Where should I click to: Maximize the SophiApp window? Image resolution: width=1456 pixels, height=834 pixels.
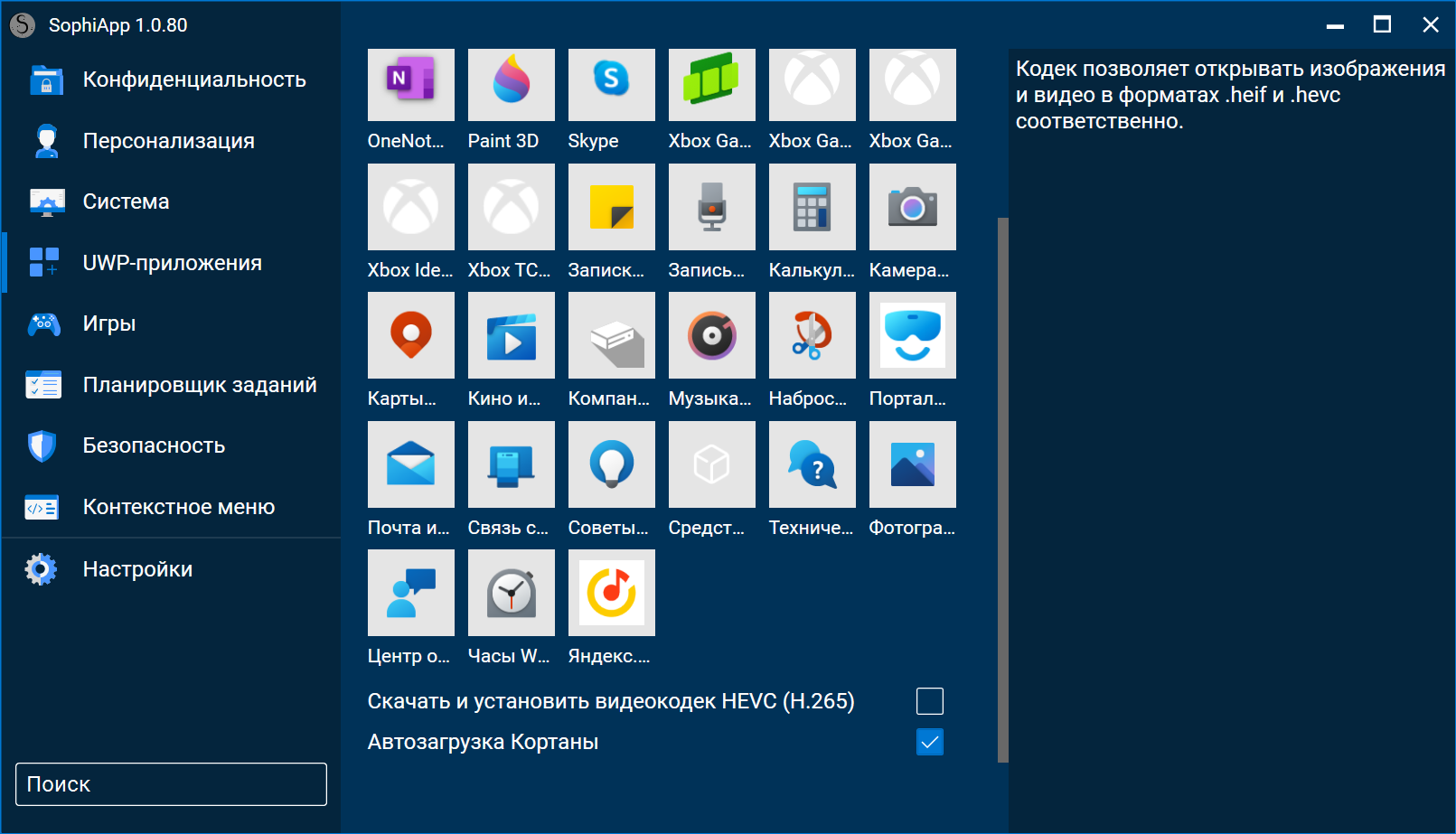pos(1382,25)
